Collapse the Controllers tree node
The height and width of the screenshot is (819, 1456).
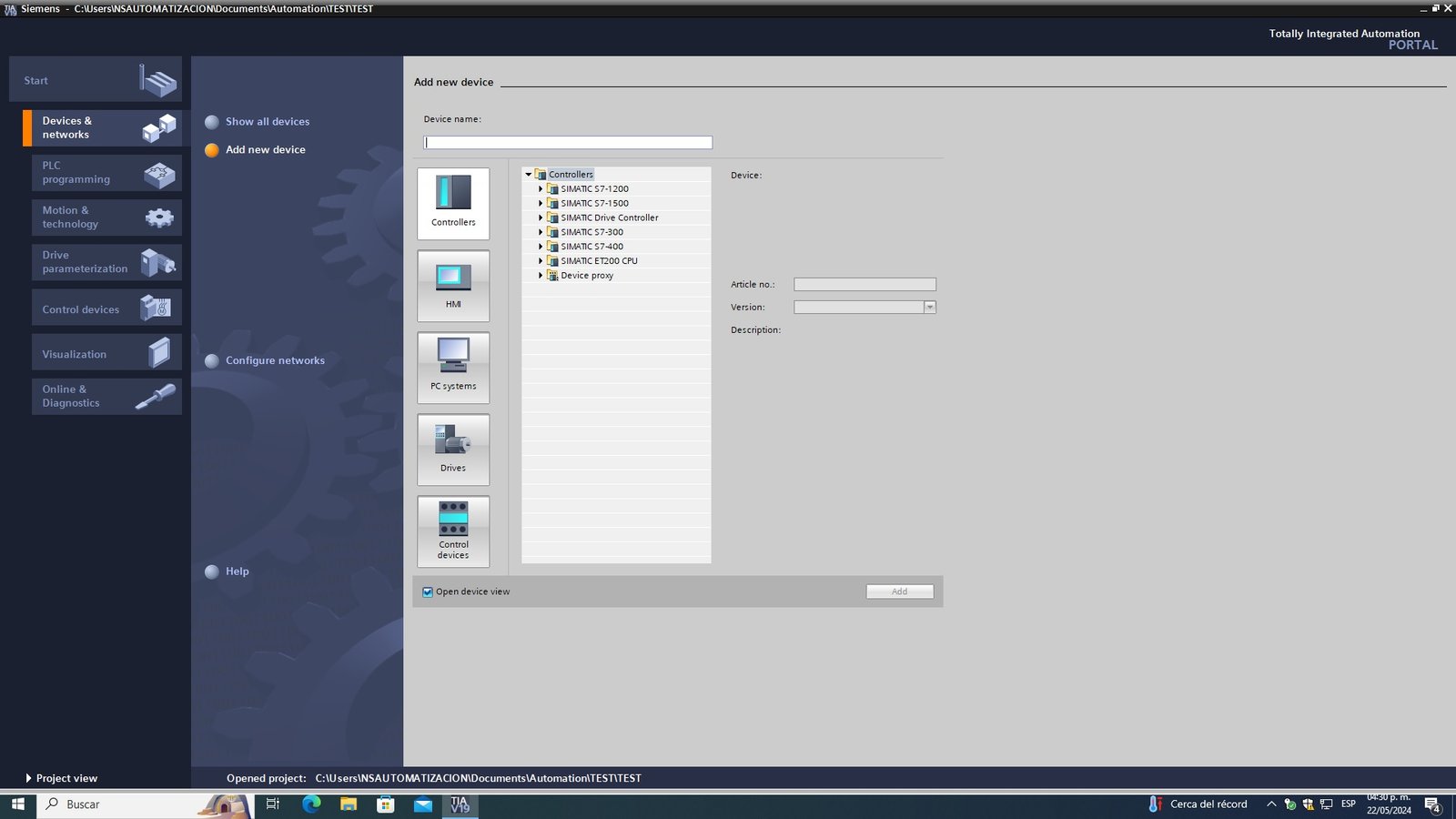coord(528,174)
